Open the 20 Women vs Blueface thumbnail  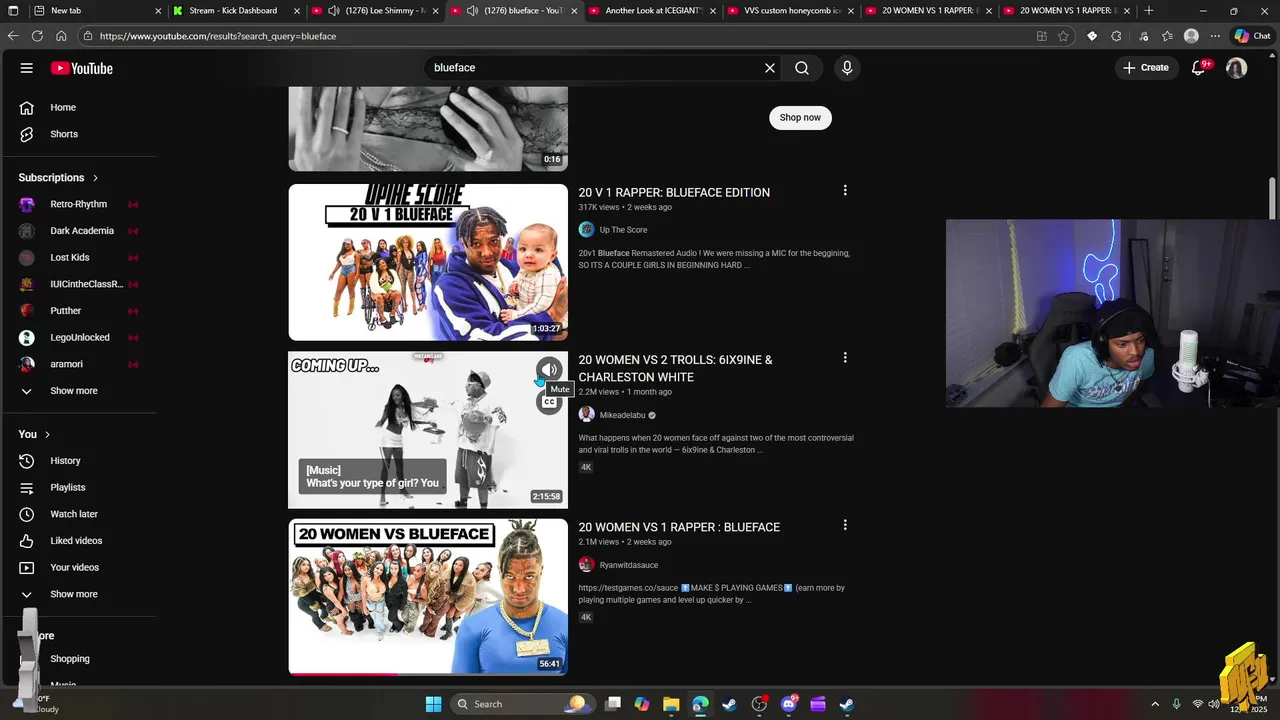click(428, 597)
